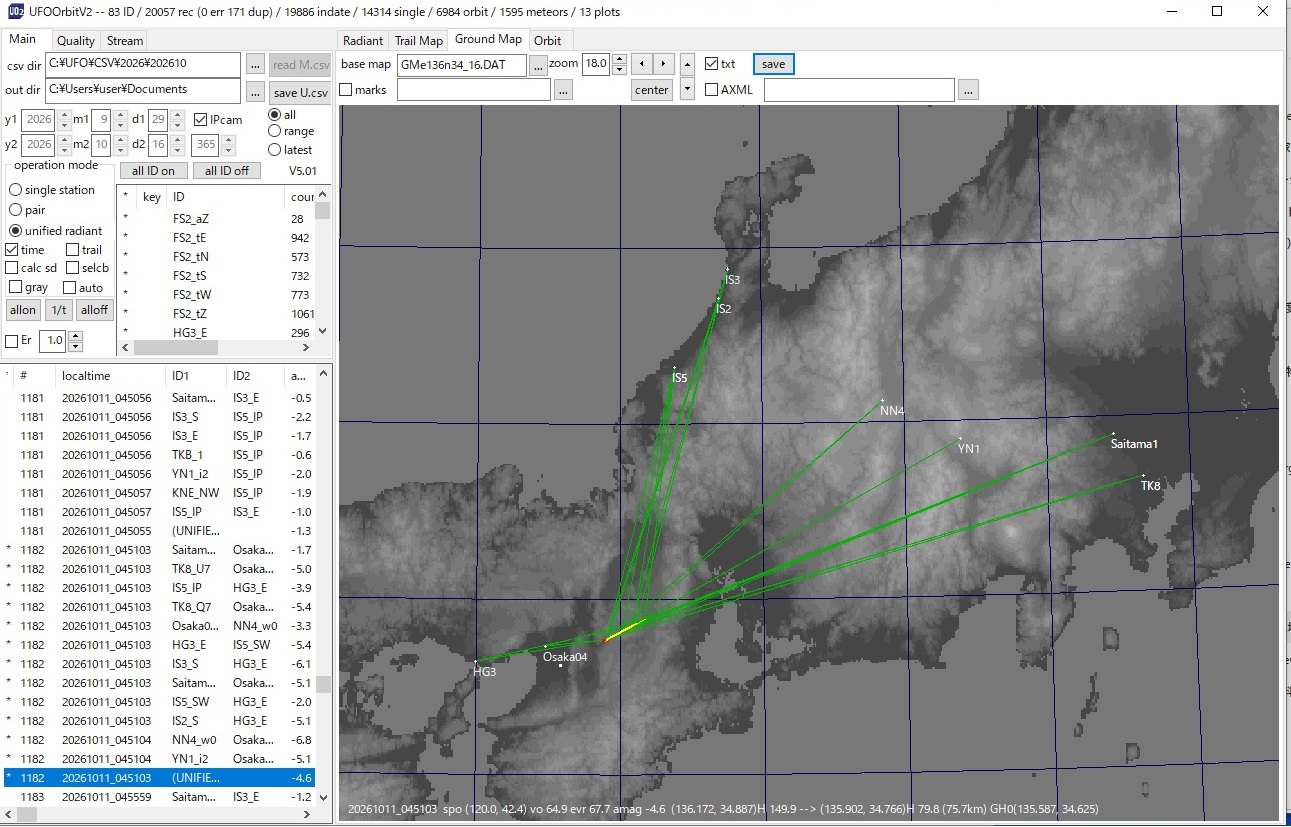Pan the ground map left arrow
The height and width of the screenshot is (827, 1291).
coord(642,64)
